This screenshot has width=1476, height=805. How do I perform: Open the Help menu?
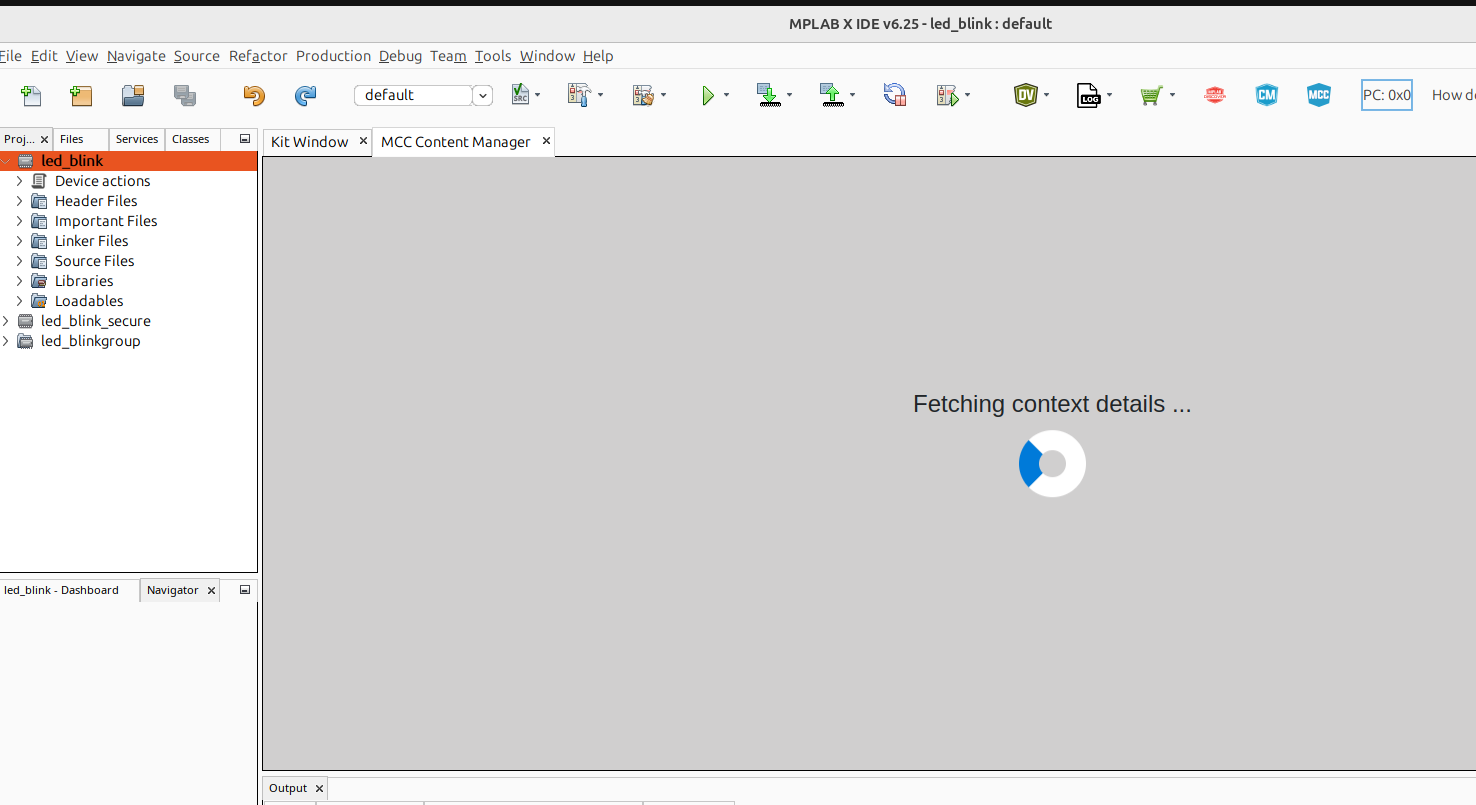click(x=598, y=56)
